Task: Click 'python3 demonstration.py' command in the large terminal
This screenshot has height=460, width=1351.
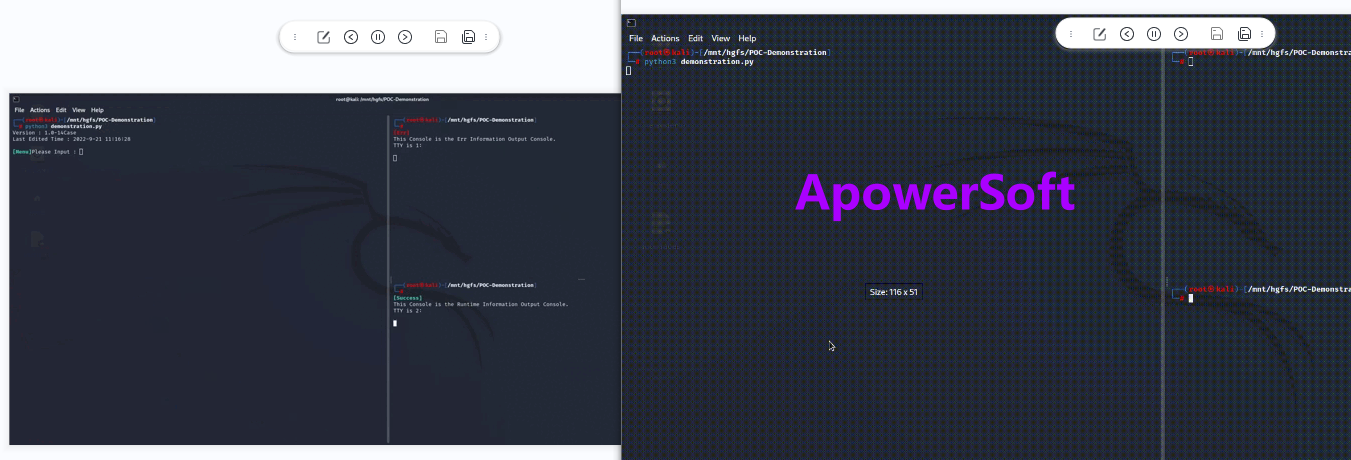Action: 699,61
